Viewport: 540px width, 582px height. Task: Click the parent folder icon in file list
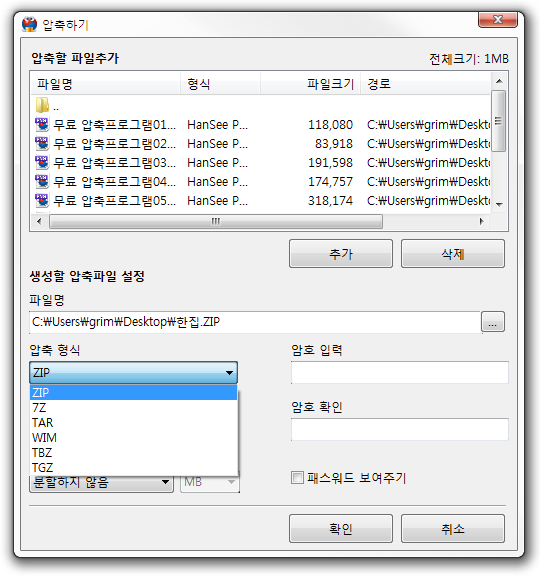click(42, 105)
